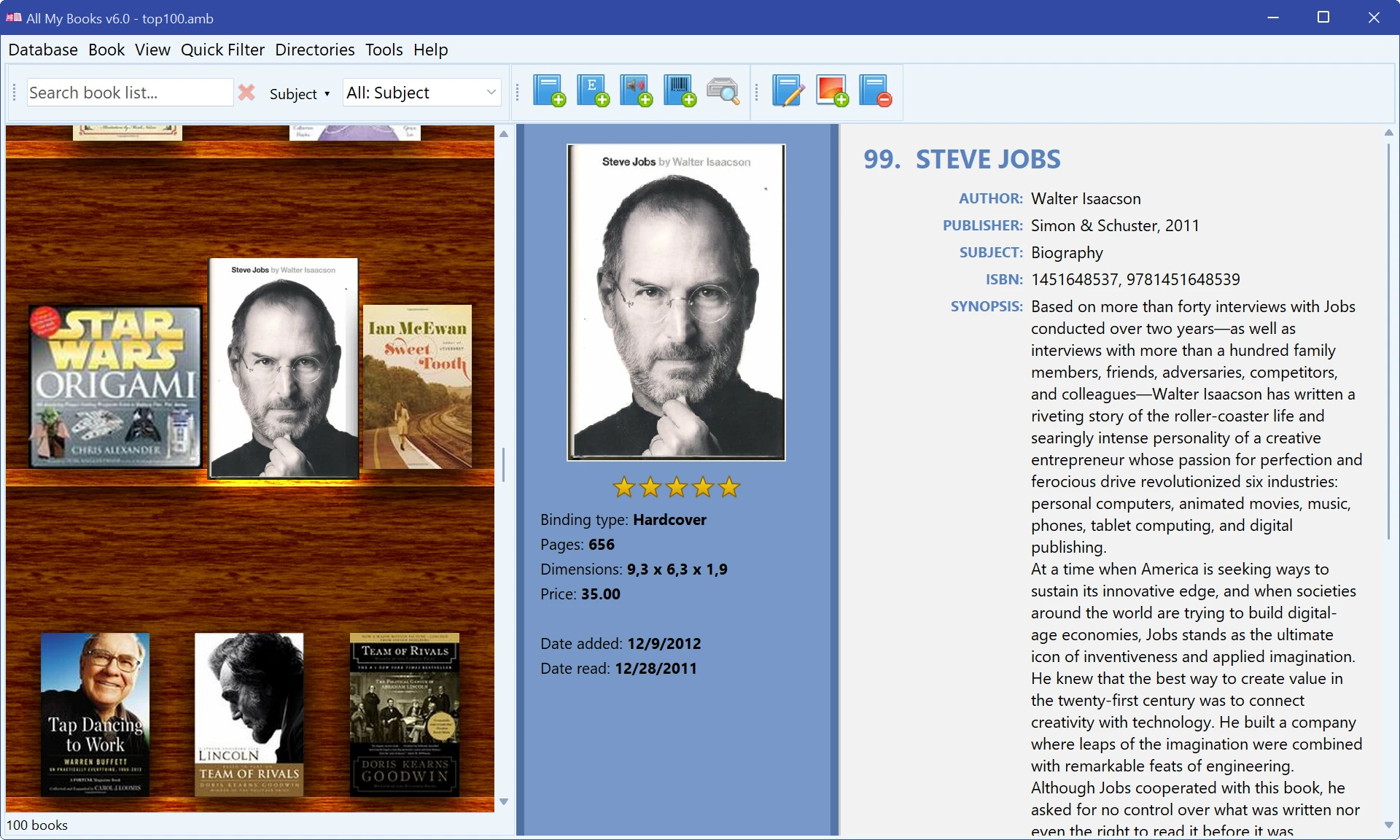Open the Book menu
1400x840 pixels.
pos(106,50)
